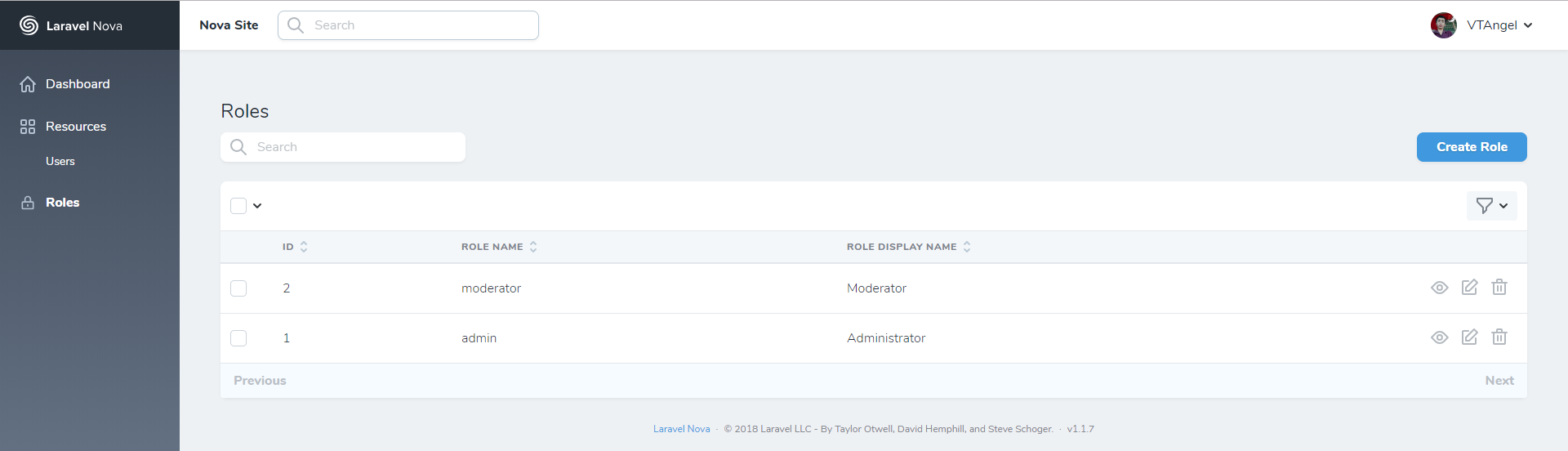This screenshot has height=451, width=1568.
Task: Expand the select all options chevron
Action: (257, 206)
